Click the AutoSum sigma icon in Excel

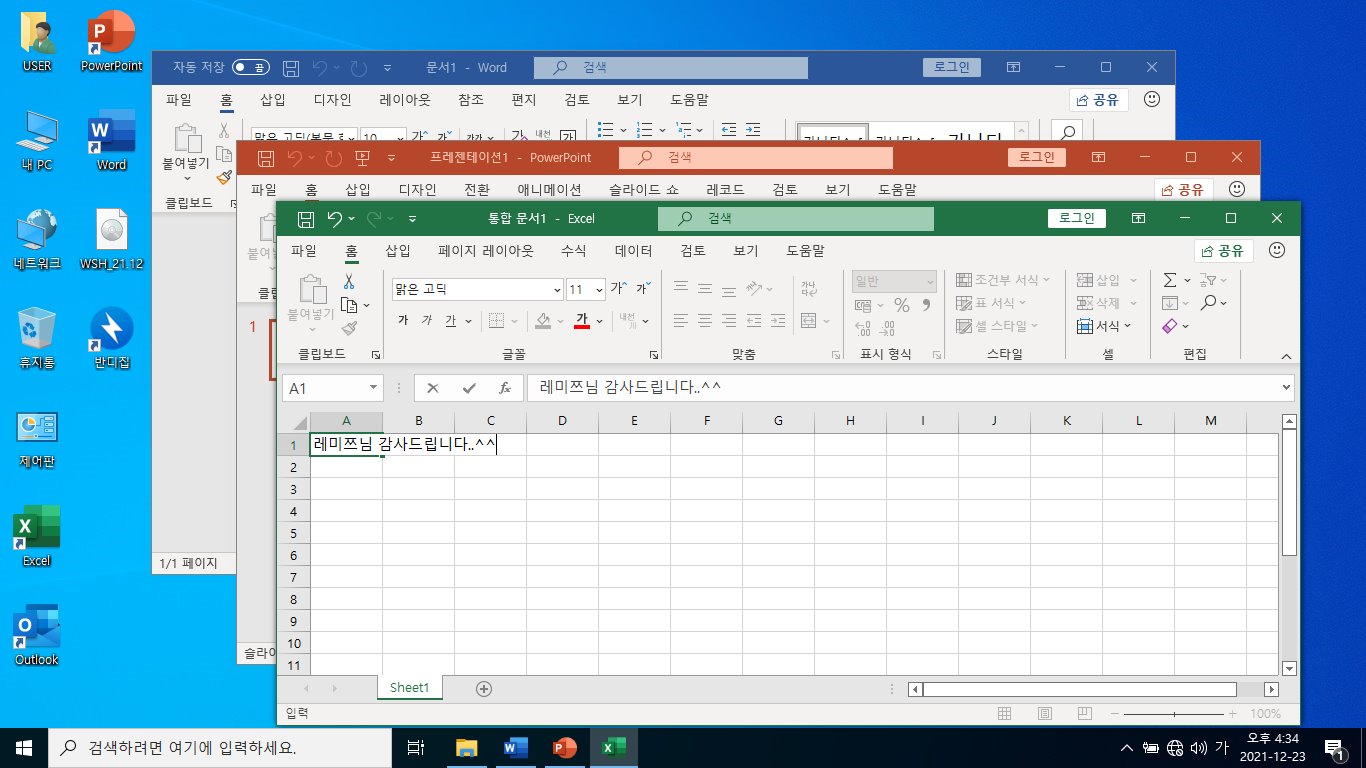(x=1170, y=280)
